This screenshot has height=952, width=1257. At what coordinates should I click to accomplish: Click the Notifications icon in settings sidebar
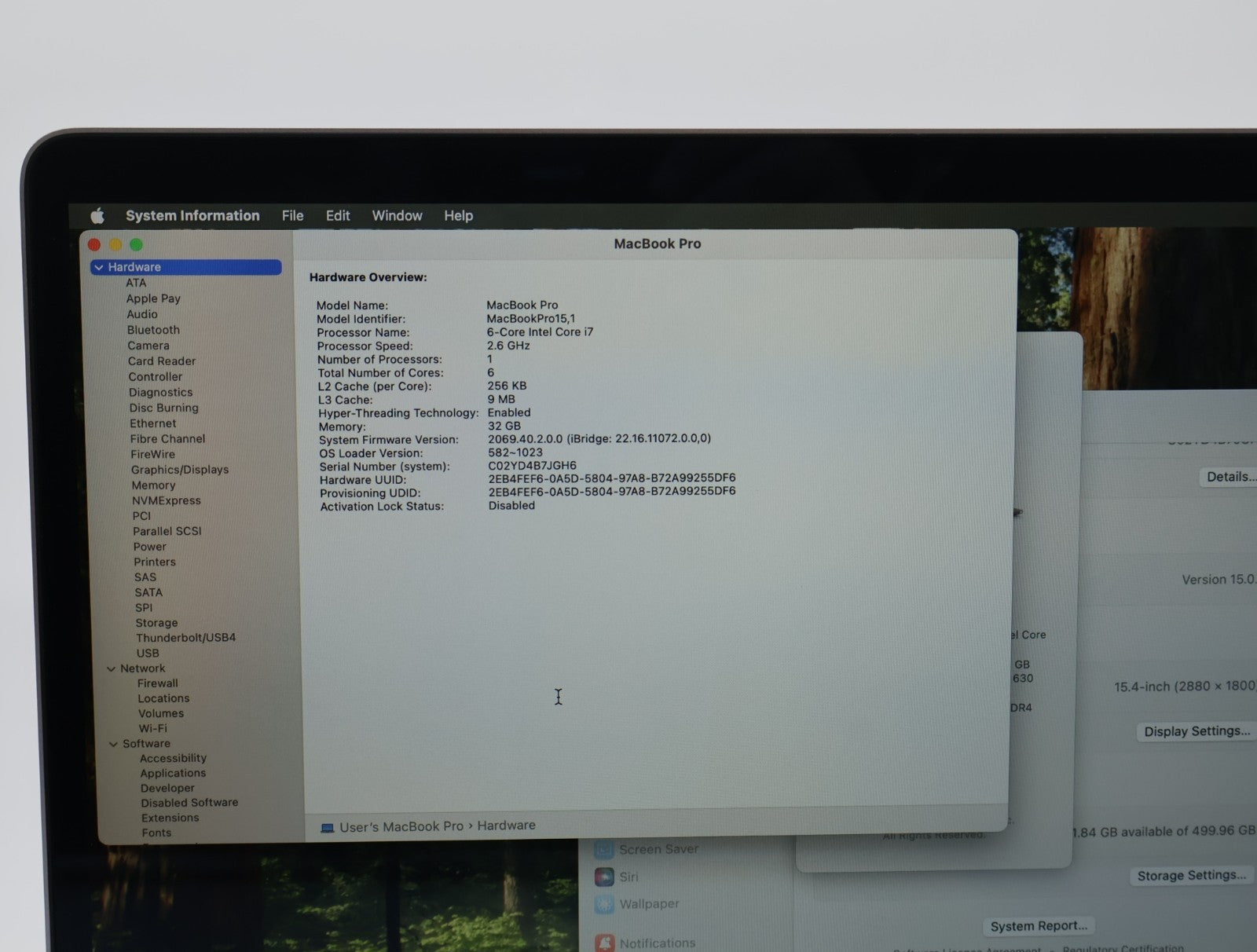coord(604,943)
